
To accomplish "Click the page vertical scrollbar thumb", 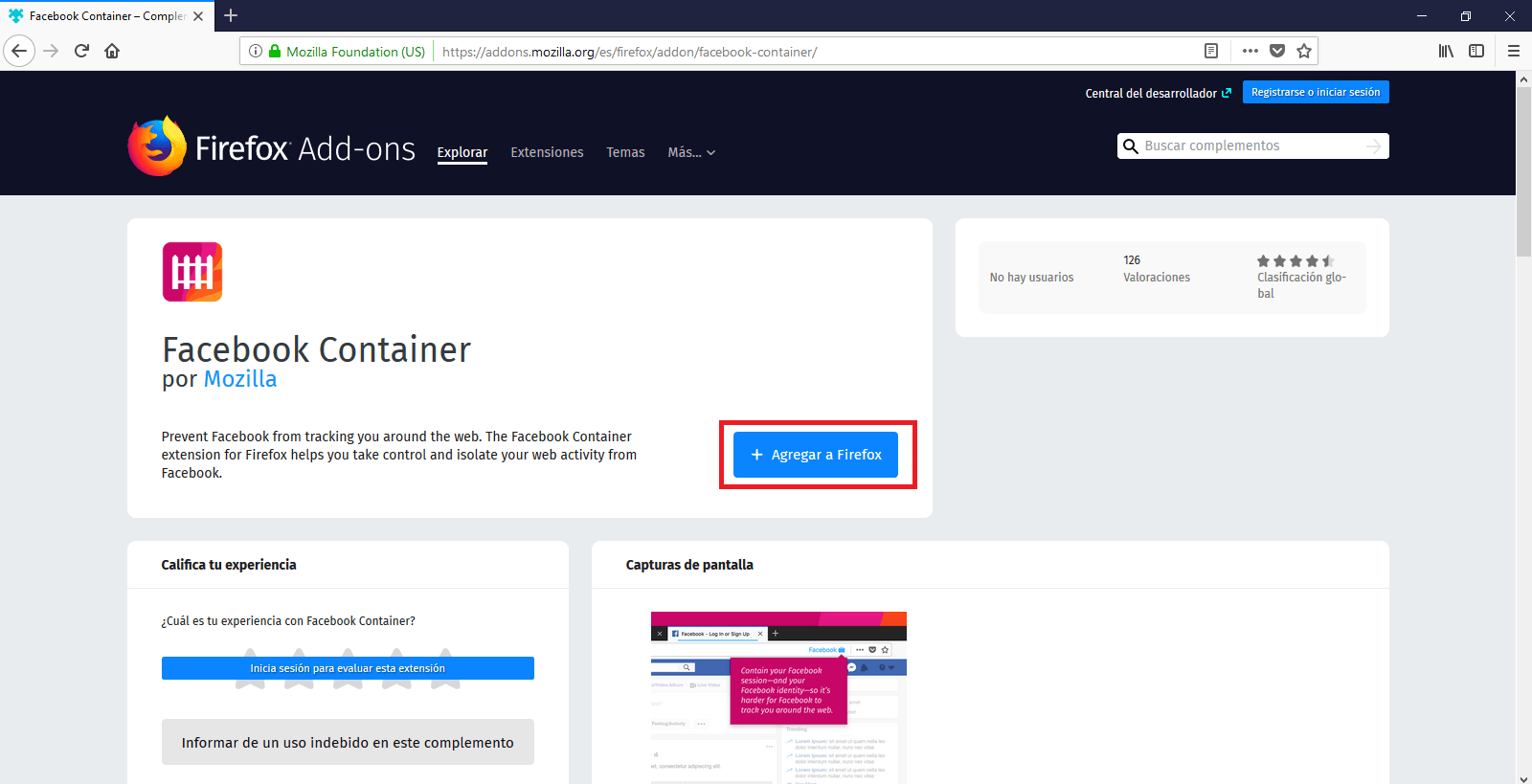I will (x=1523, y=172).
